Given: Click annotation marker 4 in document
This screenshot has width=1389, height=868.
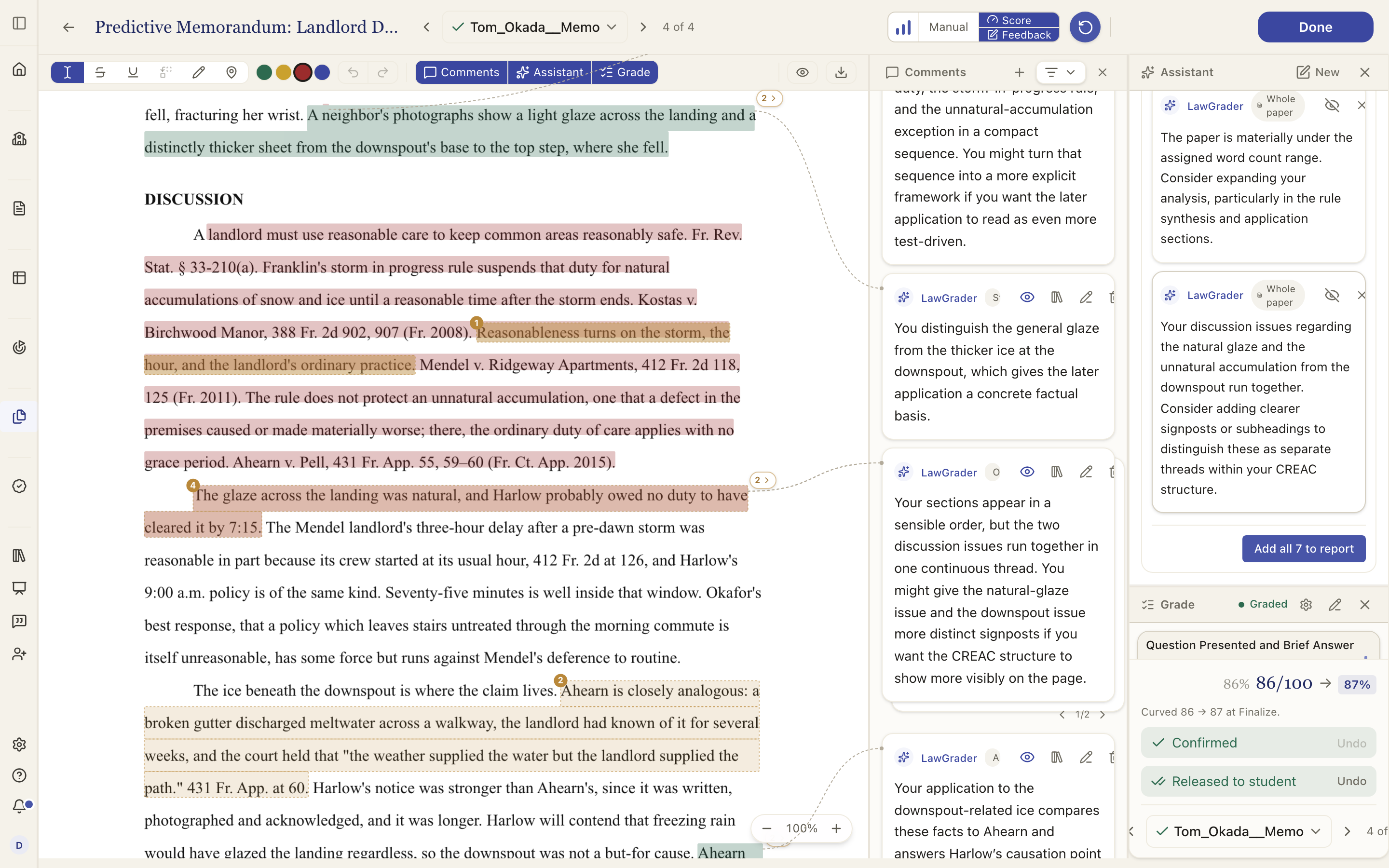Looking at the screenshot, I should click(193, 485).
